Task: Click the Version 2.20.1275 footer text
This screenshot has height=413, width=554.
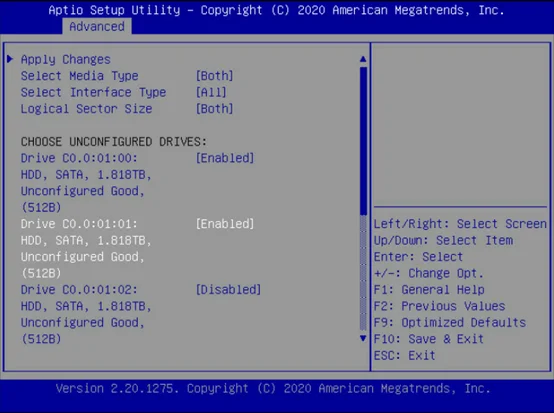Action: tap(273, 388)
